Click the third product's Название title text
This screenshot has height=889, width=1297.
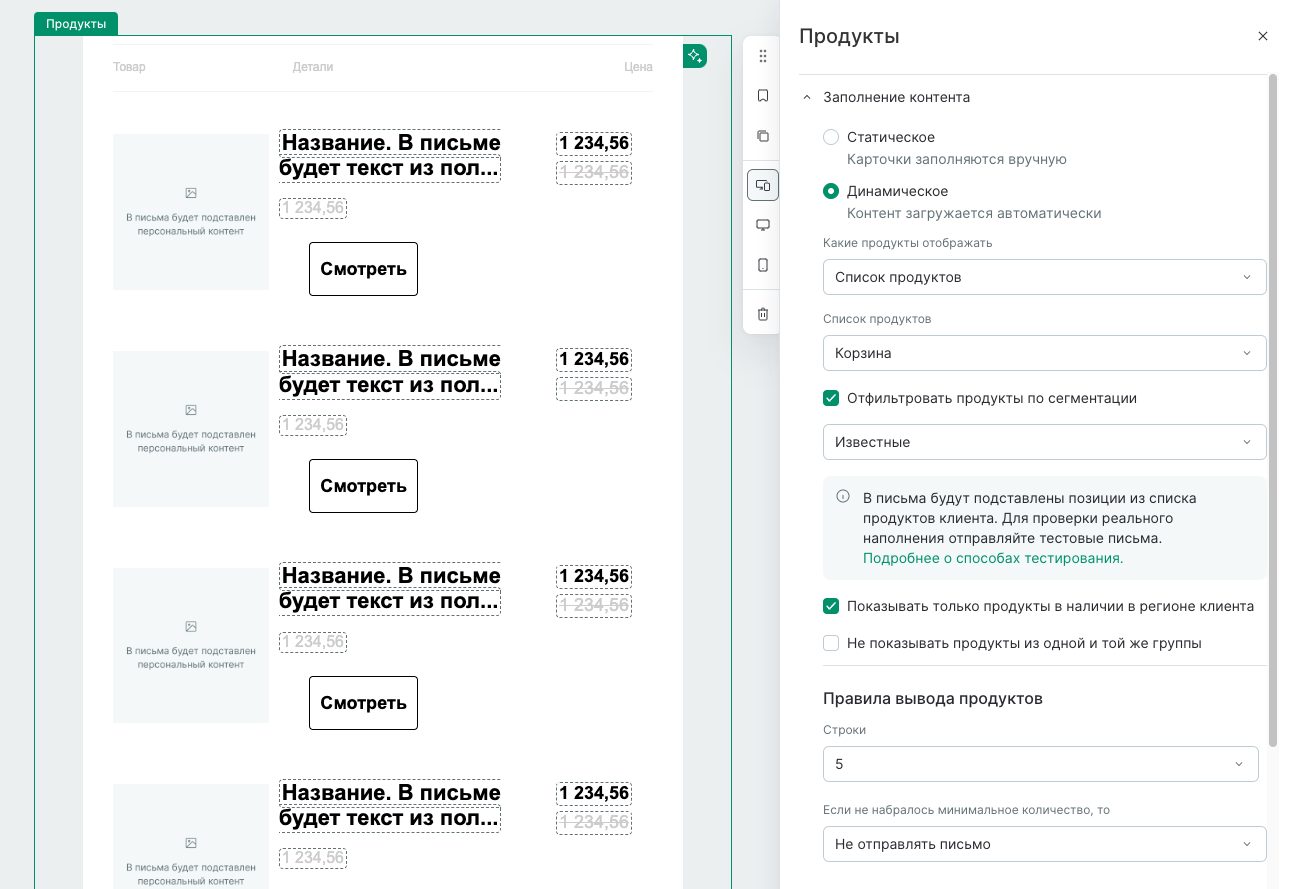pyautogui.click(x=390, y=589)
